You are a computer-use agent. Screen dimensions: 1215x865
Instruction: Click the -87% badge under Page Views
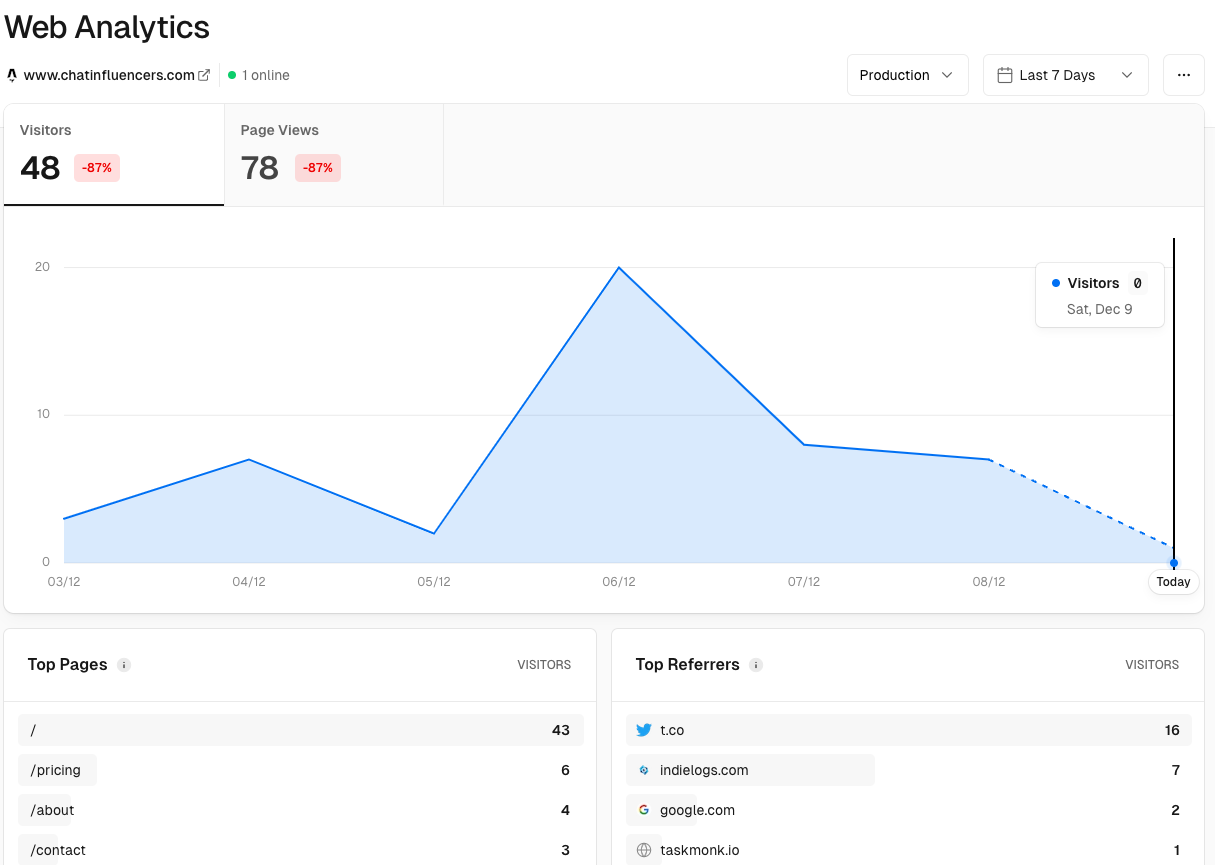click(318, 168)
